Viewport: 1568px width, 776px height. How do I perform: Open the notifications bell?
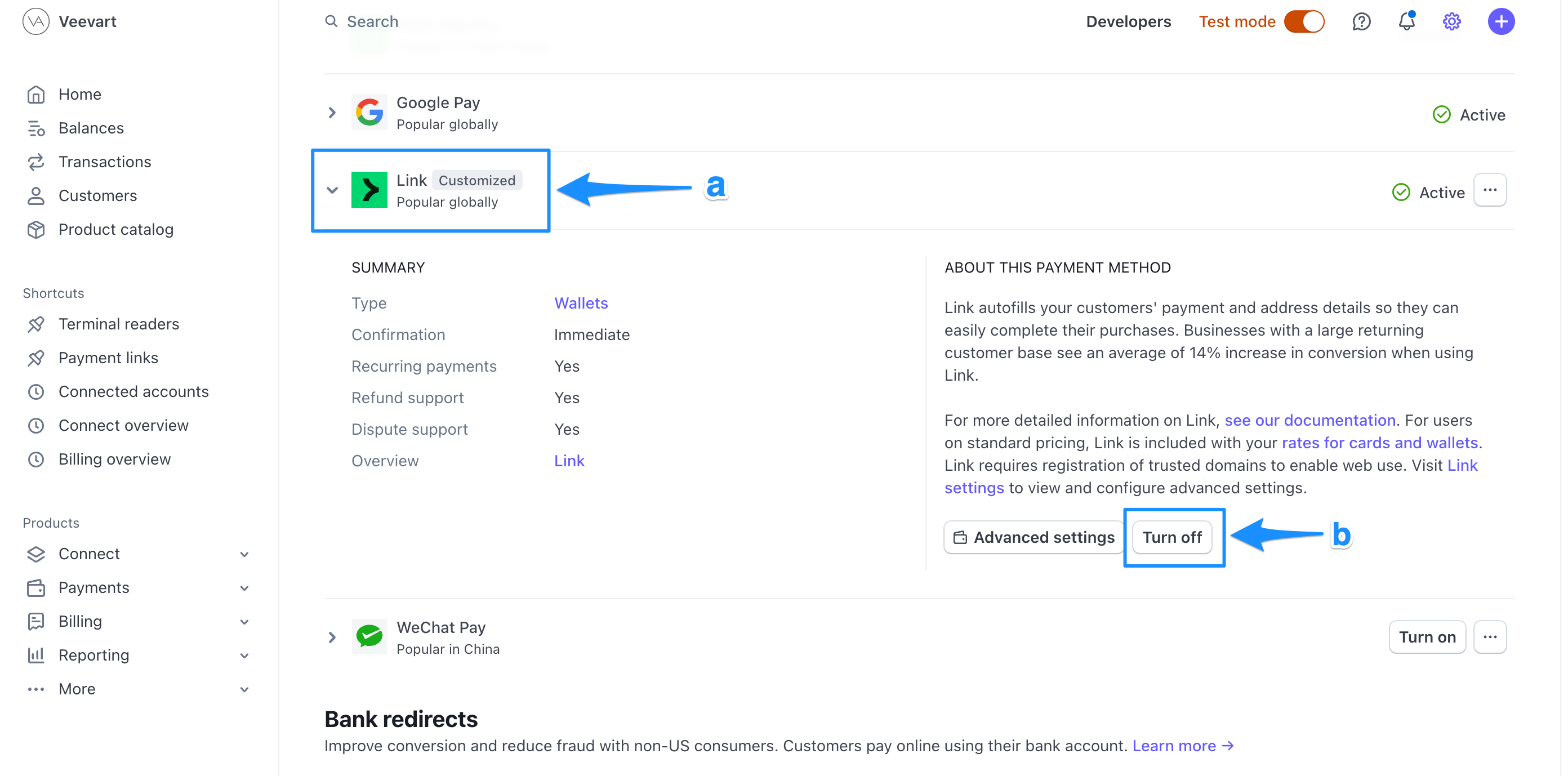1406,21
